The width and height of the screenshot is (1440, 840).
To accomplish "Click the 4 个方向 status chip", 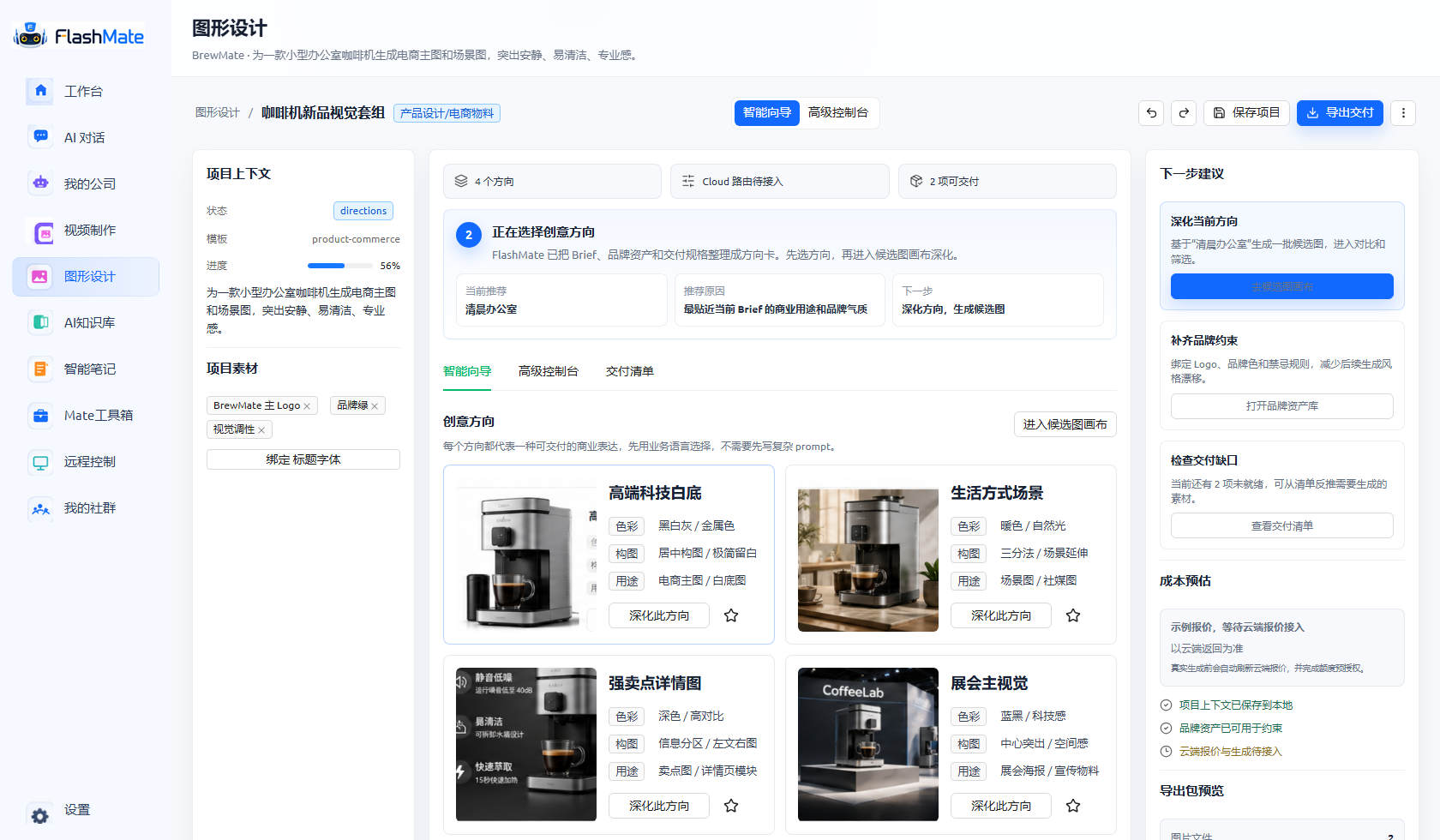I will [x=552, y=181].
